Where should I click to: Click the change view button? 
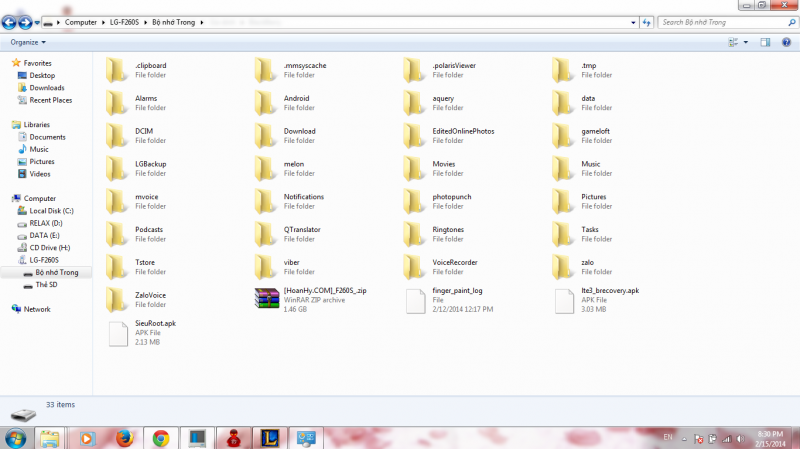(733, 42)
